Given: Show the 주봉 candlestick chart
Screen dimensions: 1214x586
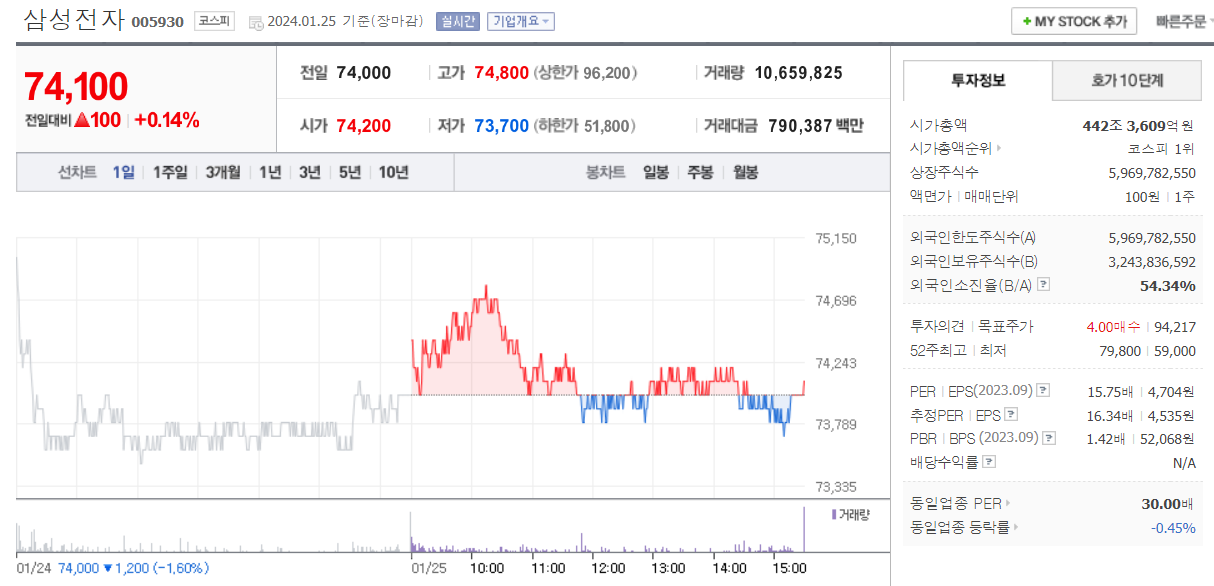Looking at the screenshot, I should click(x=700, y=172).
